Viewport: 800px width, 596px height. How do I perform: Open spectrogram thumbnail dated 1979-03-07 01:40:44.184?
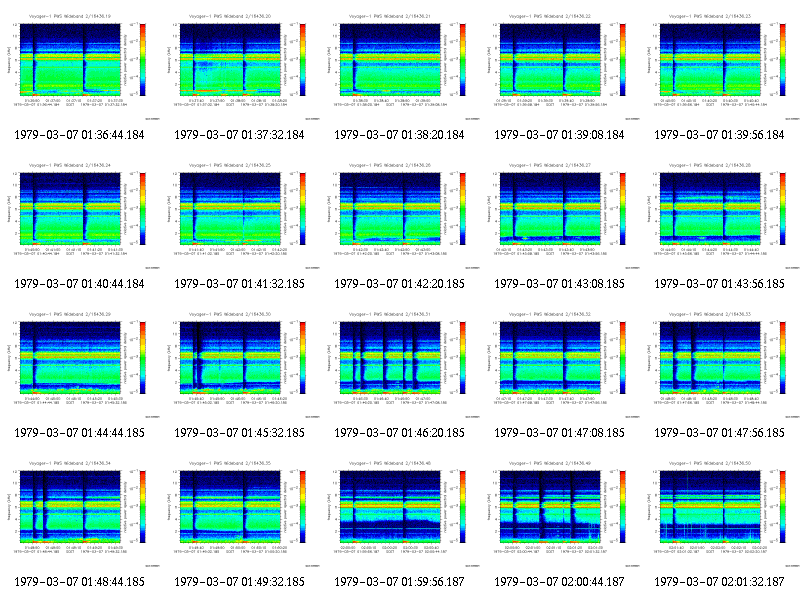[x=80, y=215]
